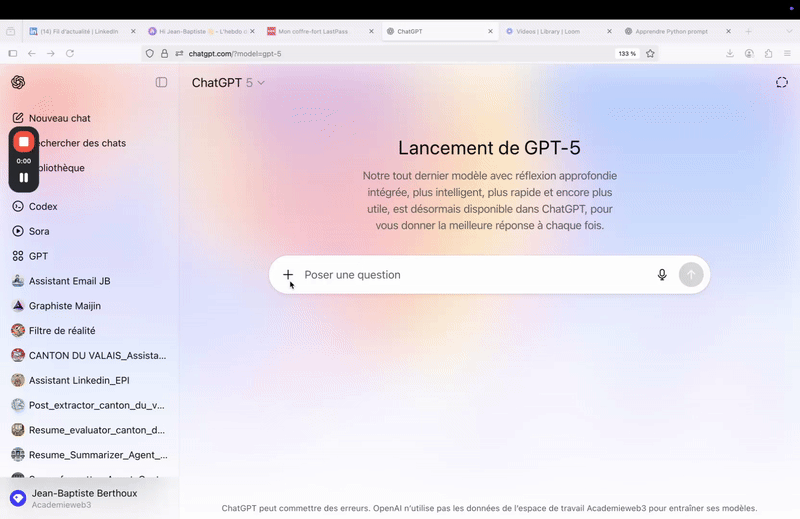Click the send arrow button
The image size is (800, 519).
(x=691, y=275)
